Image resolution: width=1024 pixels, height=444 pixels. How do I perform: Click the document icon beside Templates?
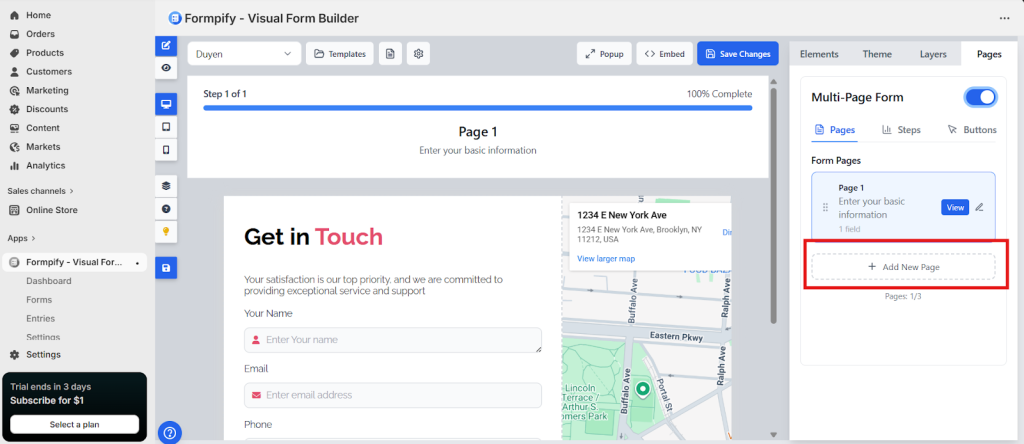tap(390, 54)
